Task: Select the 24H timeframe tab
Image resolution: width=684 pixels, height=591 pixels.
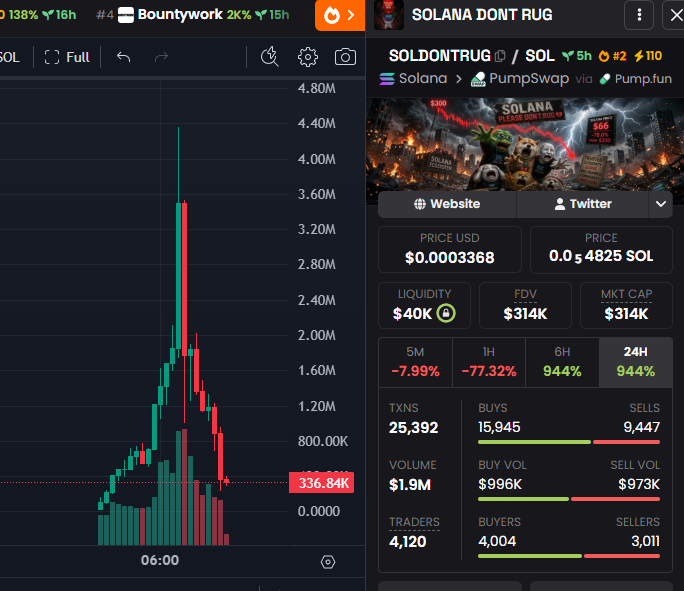Action: click(636, 362)
